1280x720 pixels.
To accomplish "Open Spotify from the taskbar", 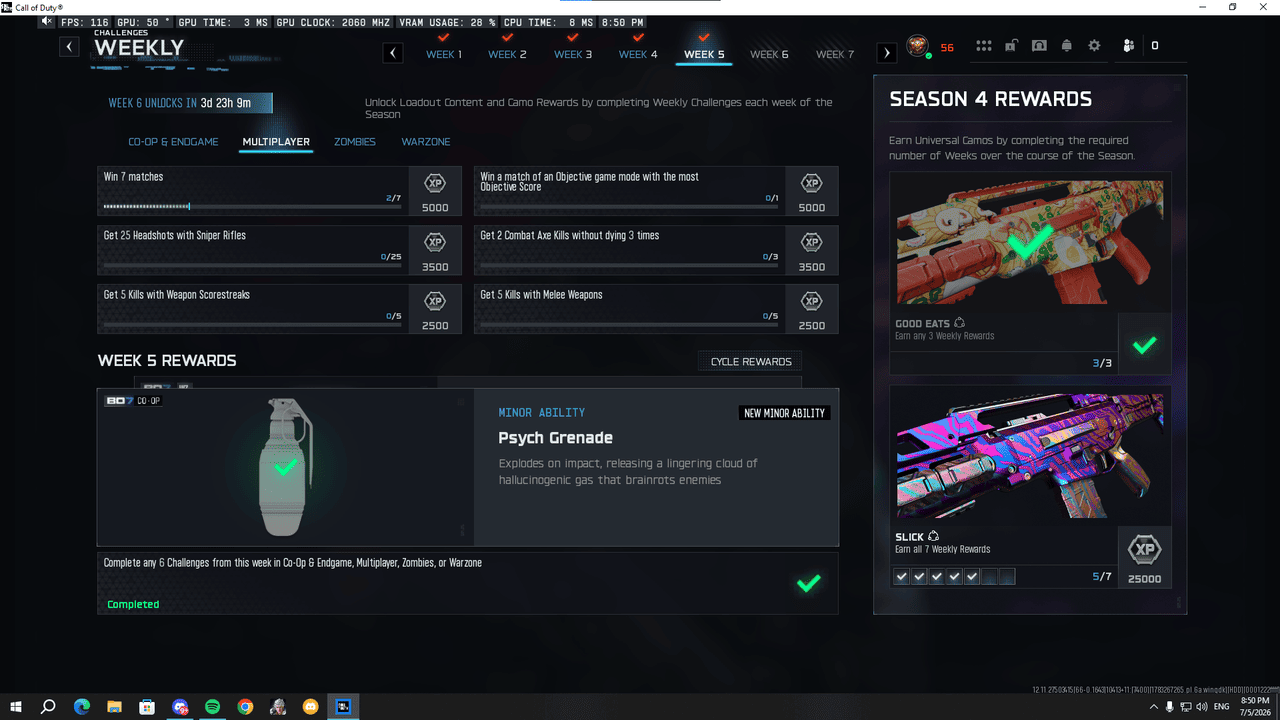I will point(212,707).
